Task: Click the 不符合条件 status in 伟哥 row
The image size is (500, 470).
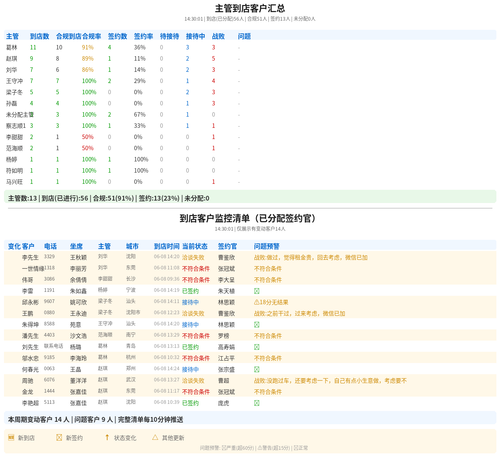Action: coord(196,280)
